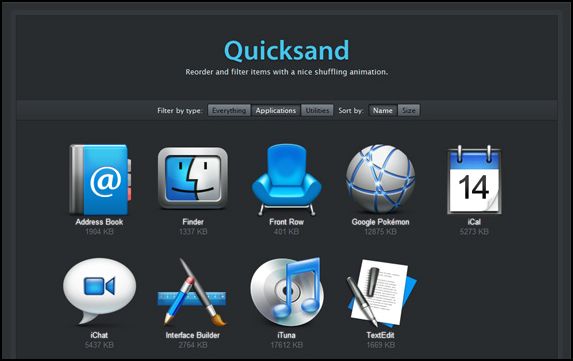Click the Quicksand title heading

pyautogui.click(x=286, y=51)
